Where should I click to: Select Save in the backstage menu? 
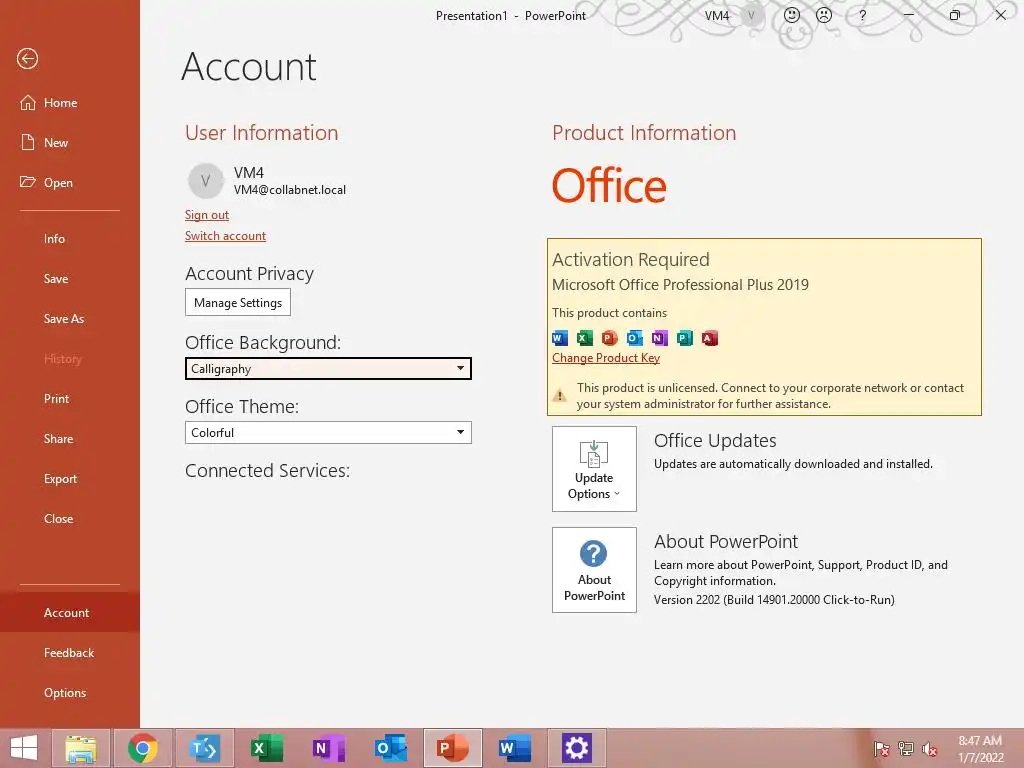pos(56,279)
